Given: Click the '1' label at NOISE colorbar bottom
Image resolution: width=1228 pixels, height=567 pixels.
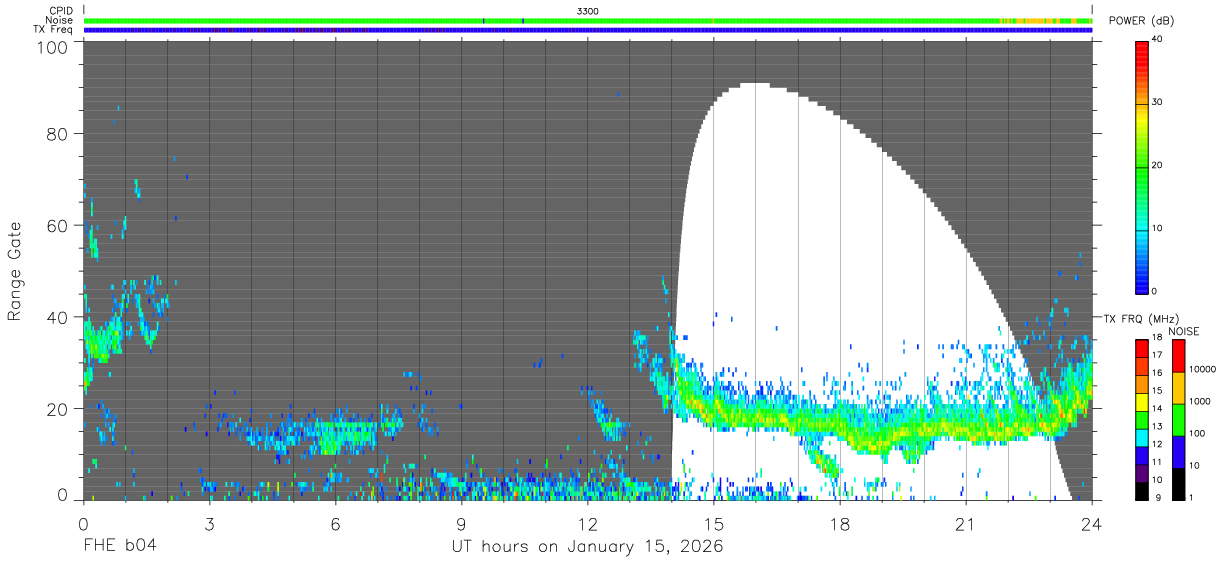Looking at the screenshot, I should tap(1193, 497).
